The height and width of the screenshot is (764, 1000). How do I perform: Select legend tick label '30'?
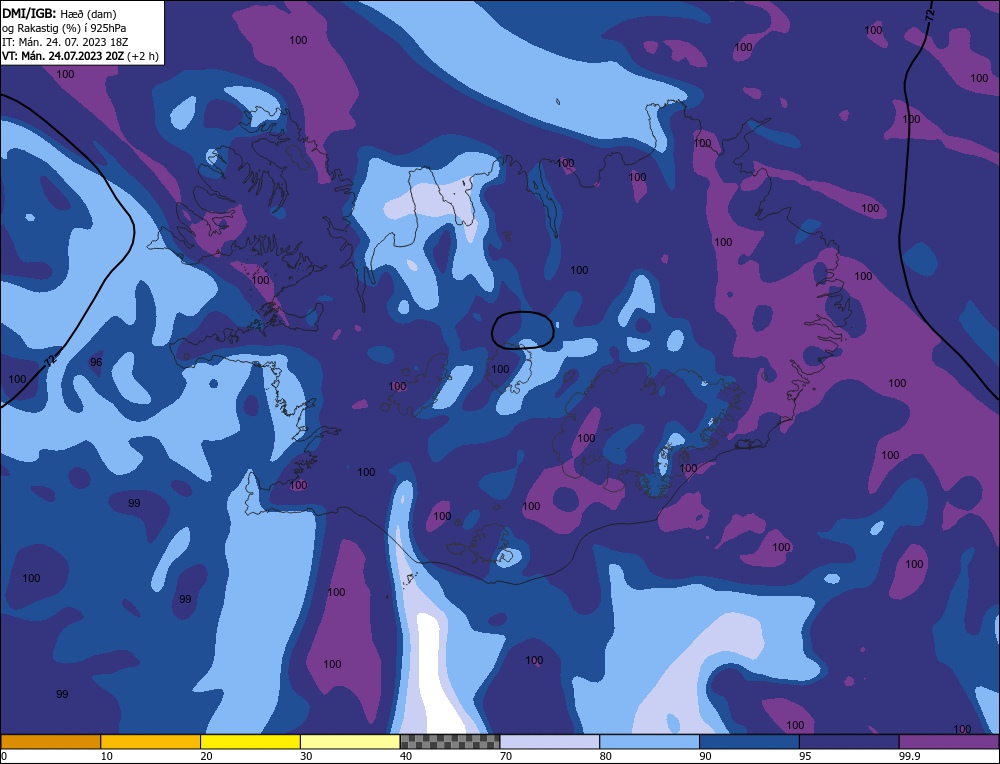[x=306, y=756]
